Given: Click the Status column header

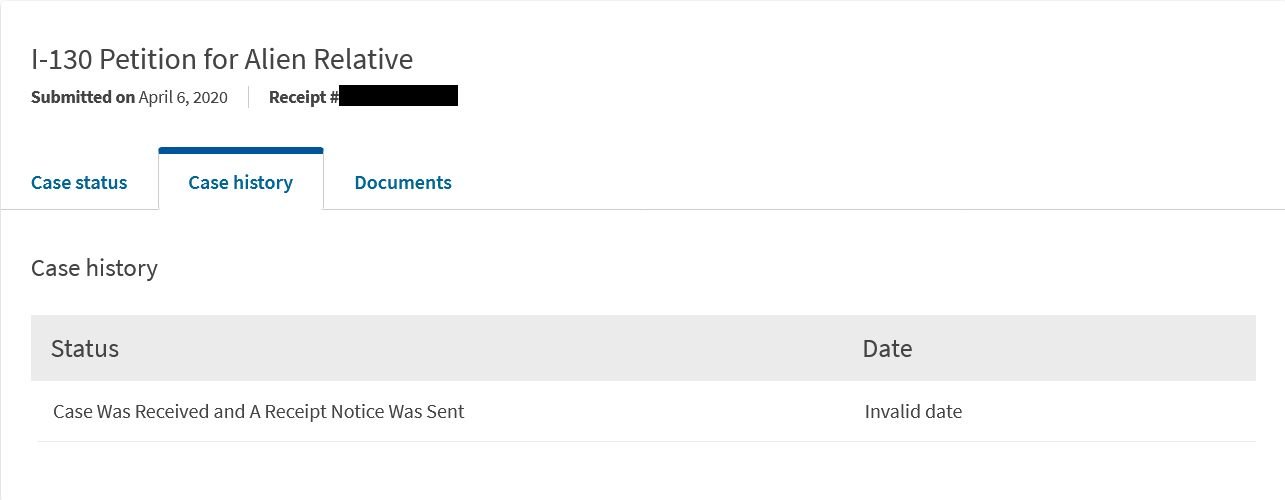Looking at the screenshot, I should pyautogui.click(x=85, y=348).
